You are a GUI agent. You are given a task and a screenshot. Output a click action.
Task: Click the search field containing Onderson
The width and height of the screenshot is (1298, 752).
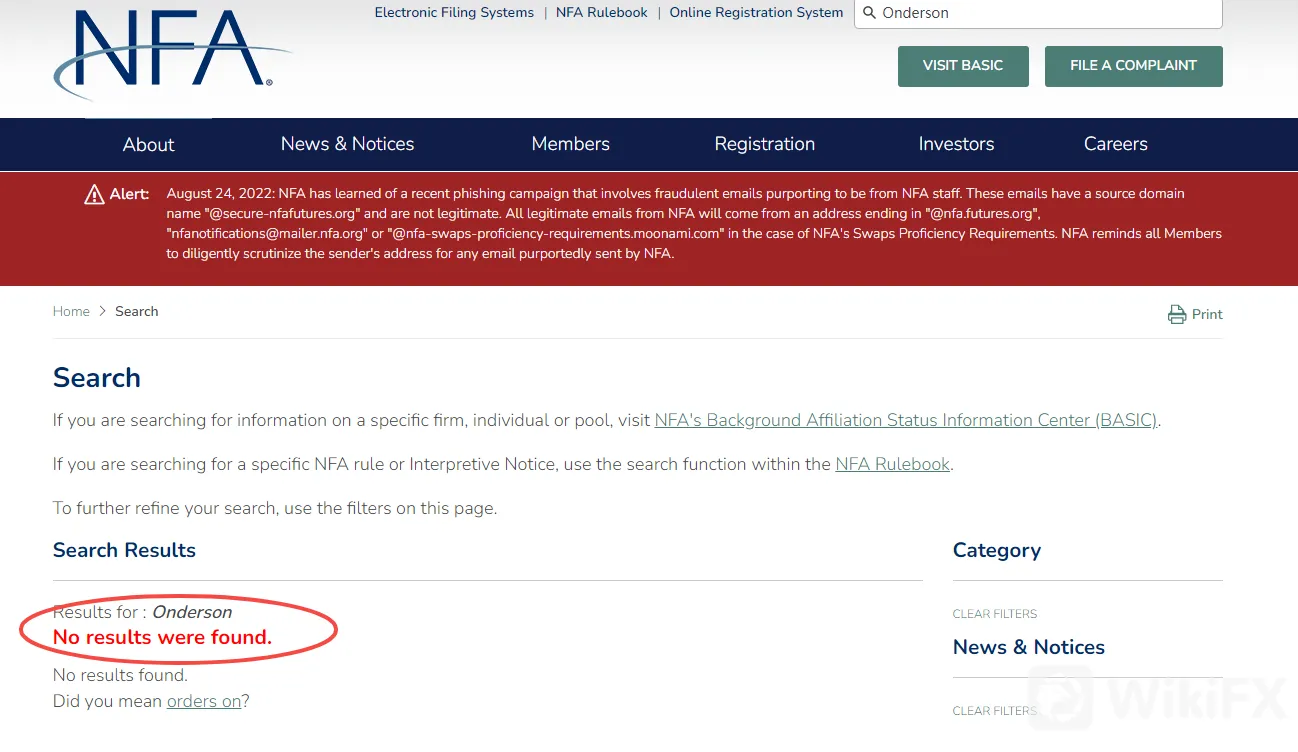point(1038,13)
